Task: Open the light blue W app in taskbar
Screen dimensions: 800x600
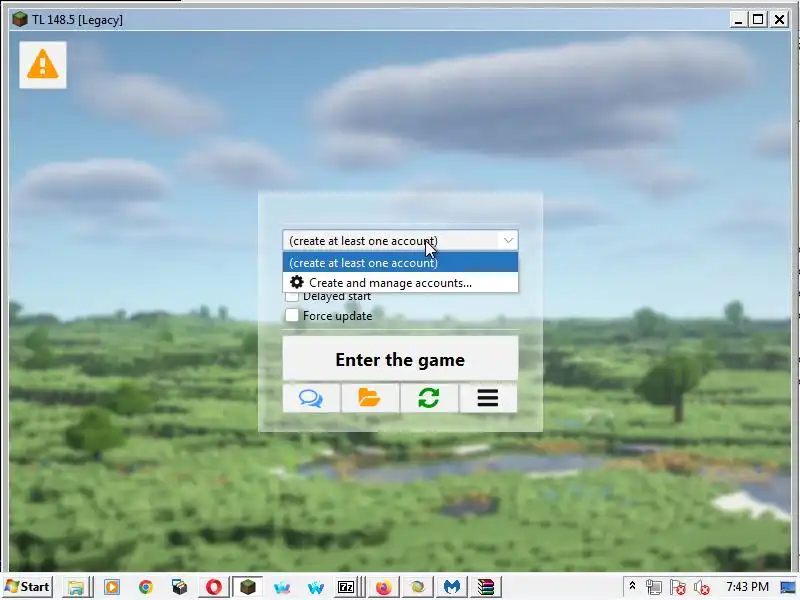Action: click(x=282, y=587)
